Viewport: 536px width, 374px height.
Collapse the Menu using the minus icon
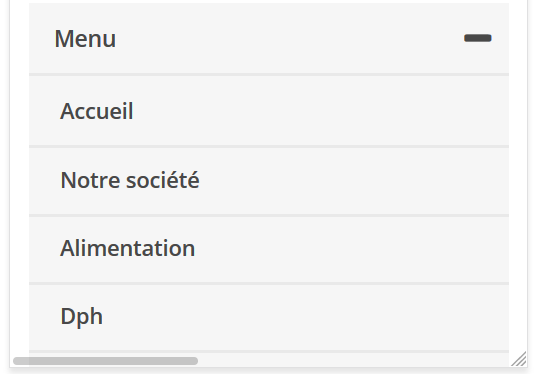point(478,38)
